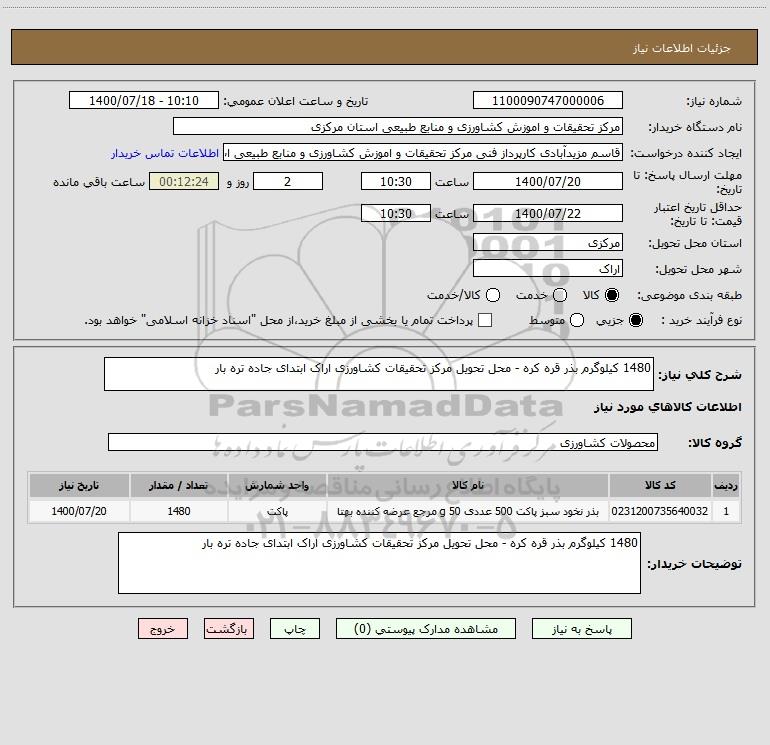Click کد کالا column header
770x745 pixels.
tap(660, 485)
